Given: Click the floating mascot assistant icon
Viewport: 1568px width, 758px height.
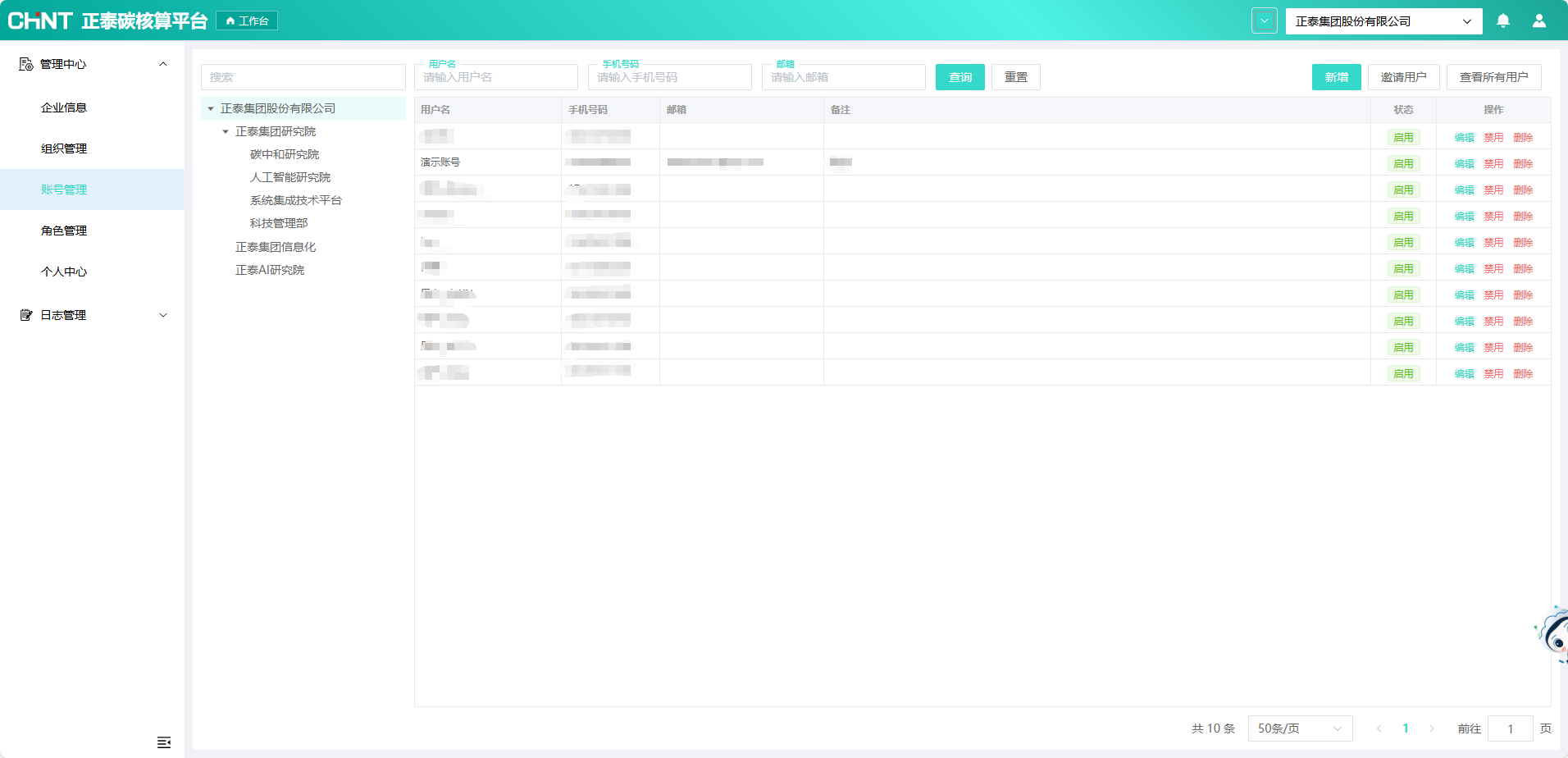Looking at the screenshot, I should [x=1552, y=634].
